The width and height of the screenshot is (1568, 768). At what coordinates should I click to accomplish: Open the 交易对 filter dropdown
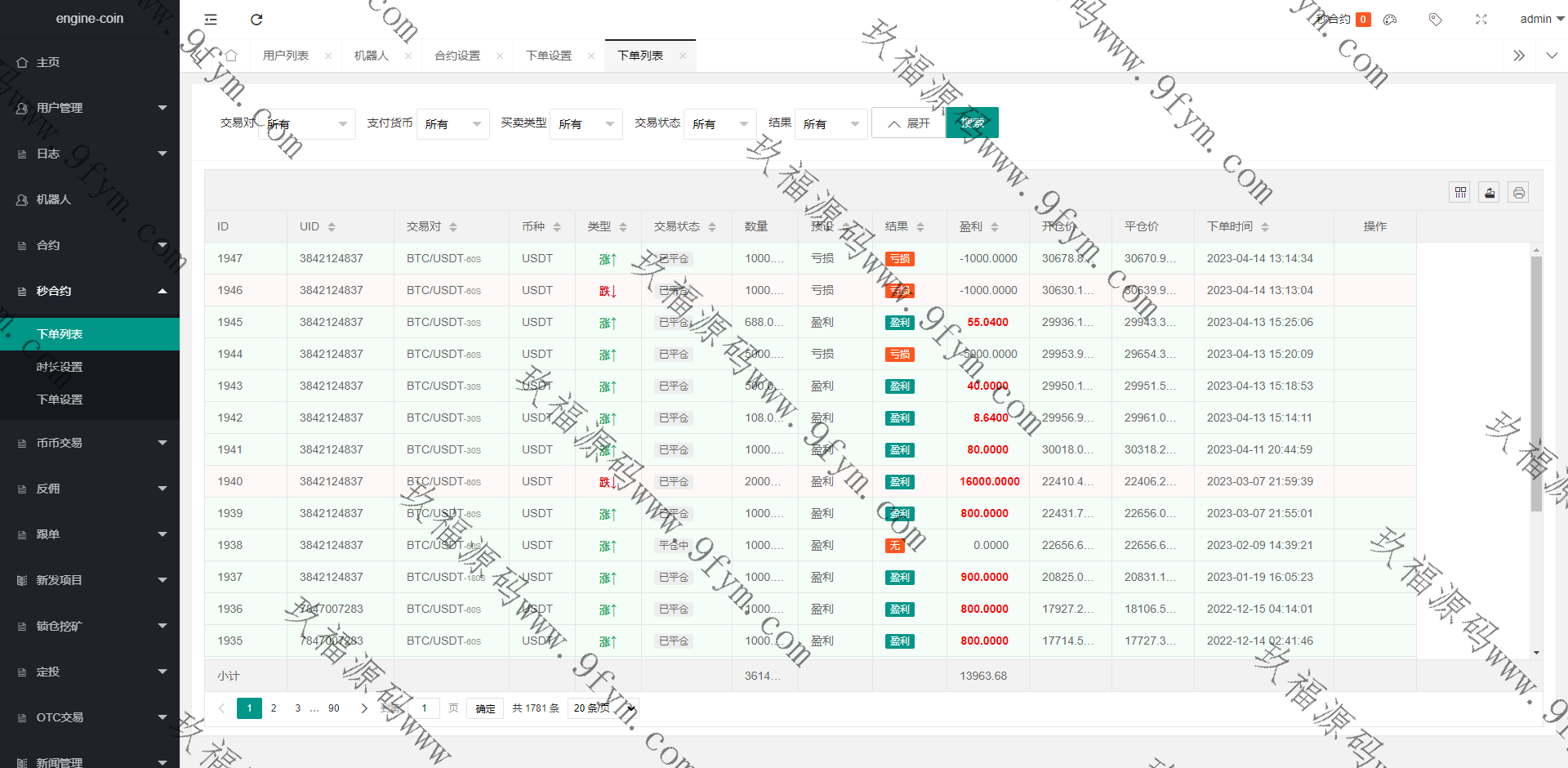coord(307,124)
